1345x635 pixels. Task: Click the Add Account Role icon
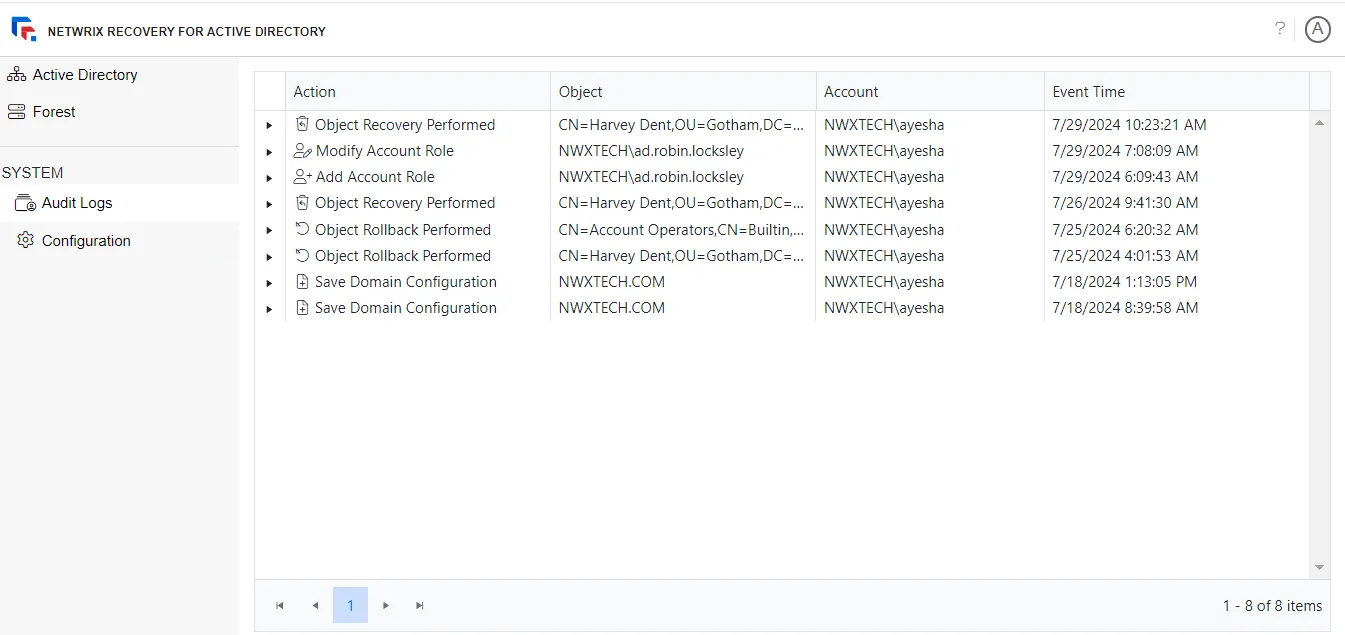pyautogui.click(x=302, y=177)
